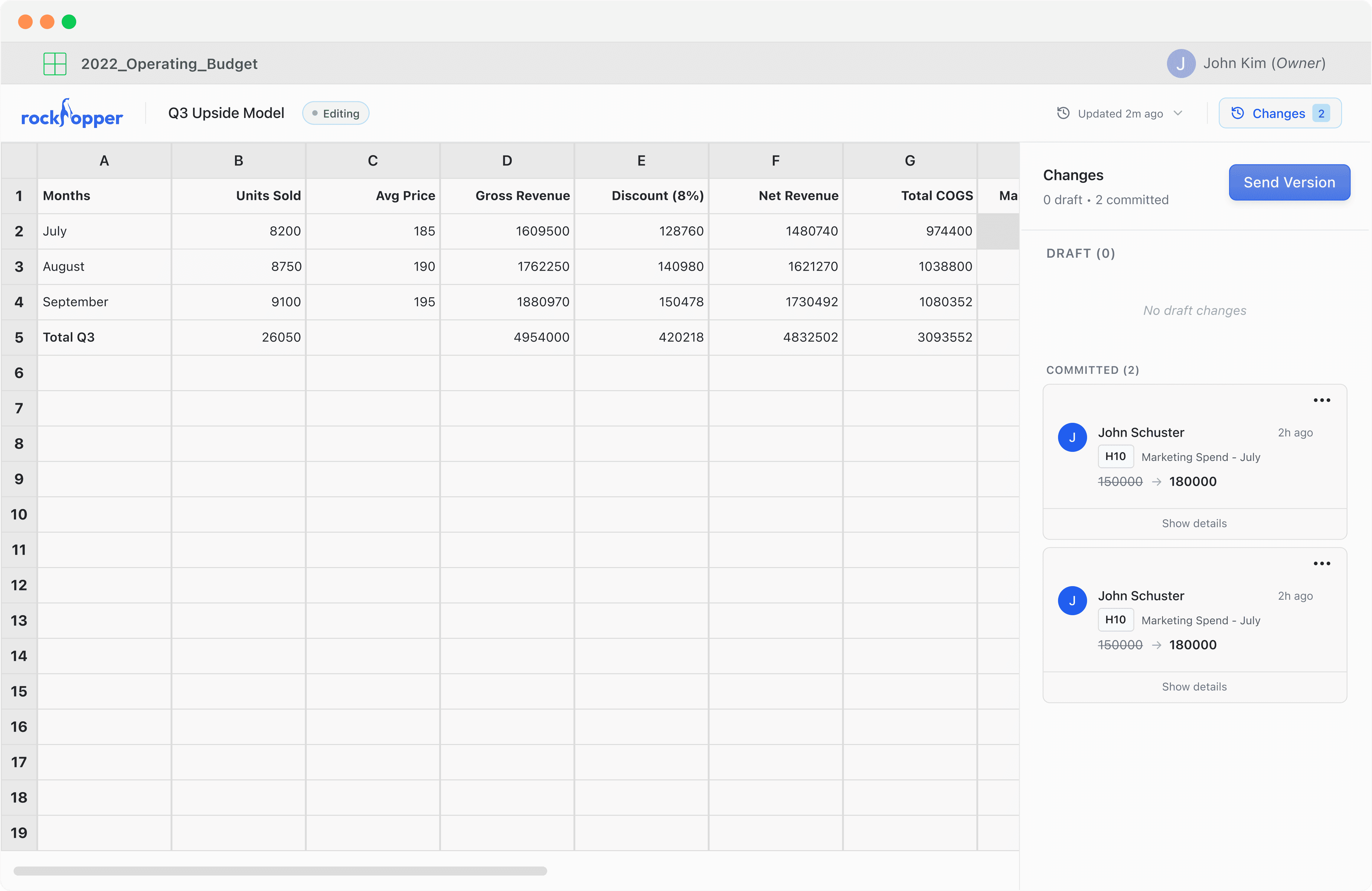Screen dimensions: 1372x891
Task: Click the history clock icon beside Updated
Action: coord(1063,113)
